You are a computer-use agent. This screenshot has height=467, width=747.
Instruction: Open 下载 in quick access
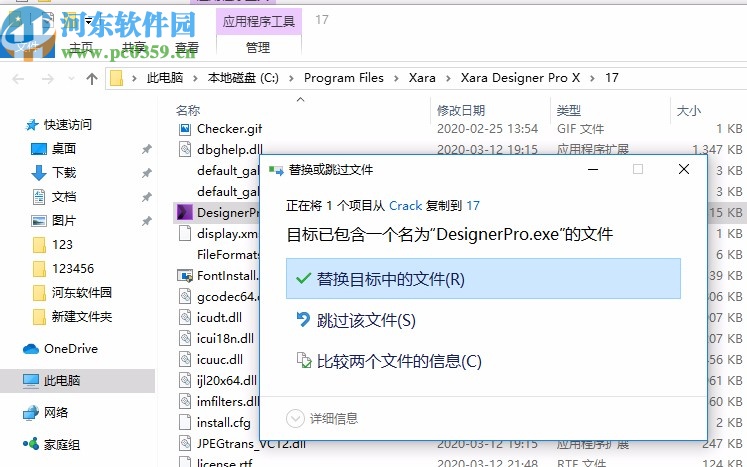click(63, 173)
